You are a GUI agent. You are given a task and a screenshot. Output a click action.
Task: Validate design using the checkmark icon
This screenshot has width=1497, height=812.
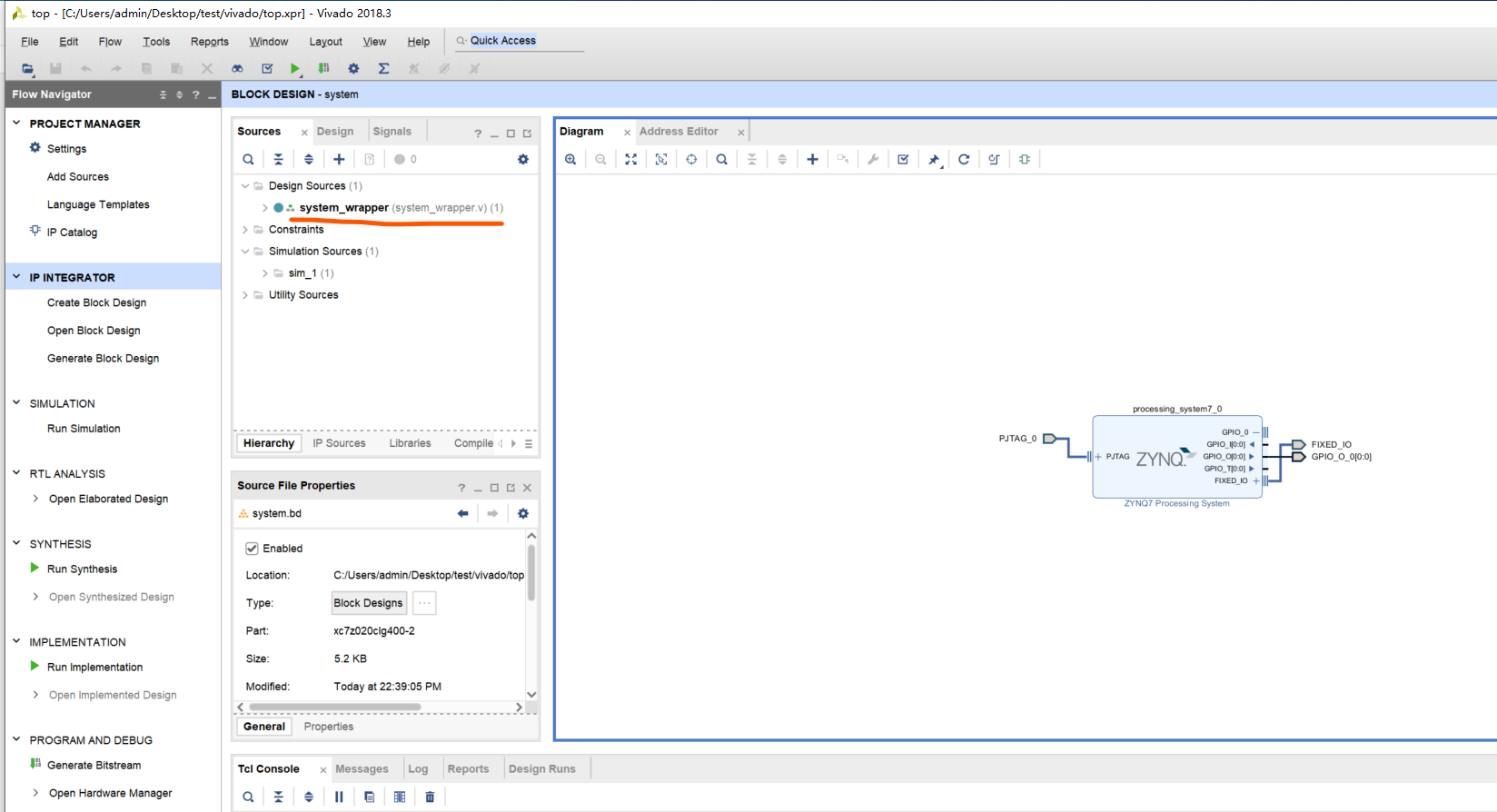pos(903,159)
